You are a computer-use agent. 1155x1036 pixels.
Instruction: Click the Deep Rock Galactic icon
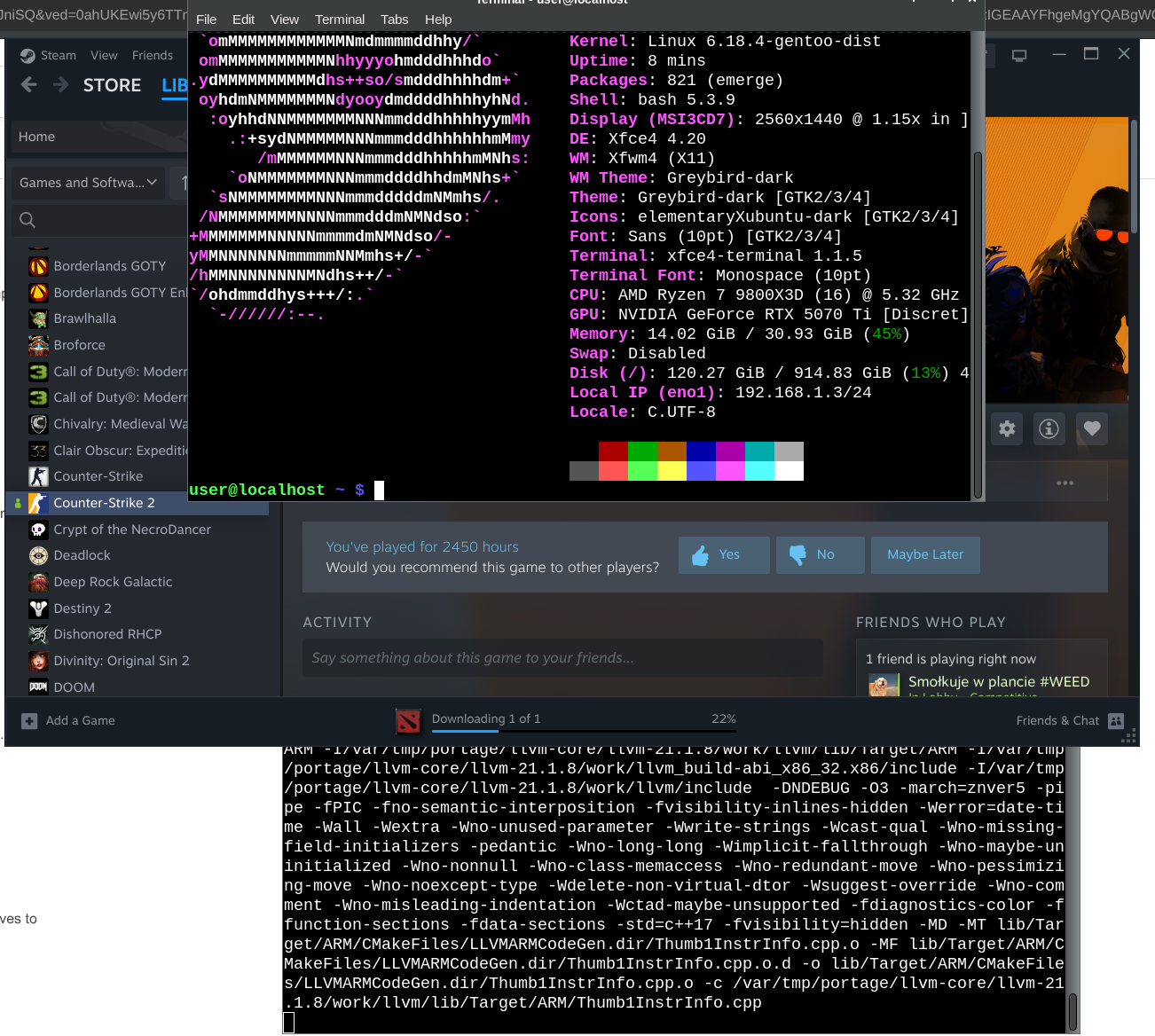pos(38,582)
